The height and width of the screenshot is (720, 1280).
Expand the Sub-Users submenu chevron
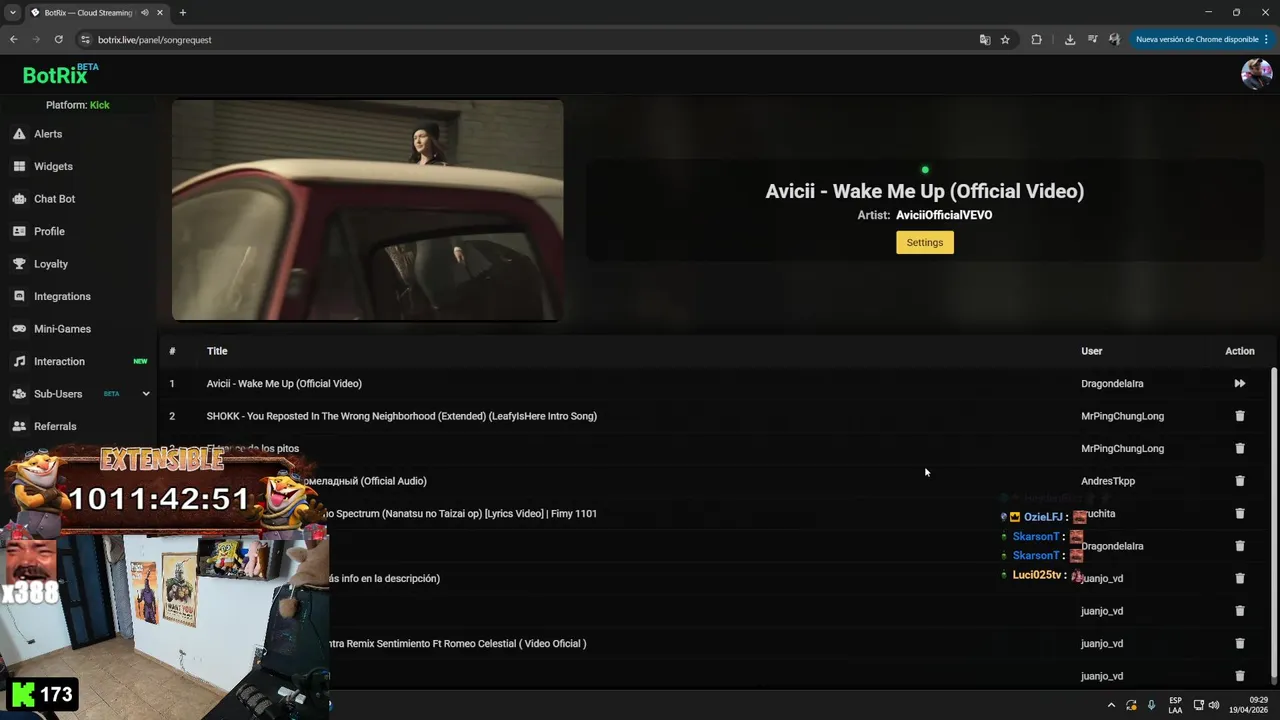click(x=146, y=394)
